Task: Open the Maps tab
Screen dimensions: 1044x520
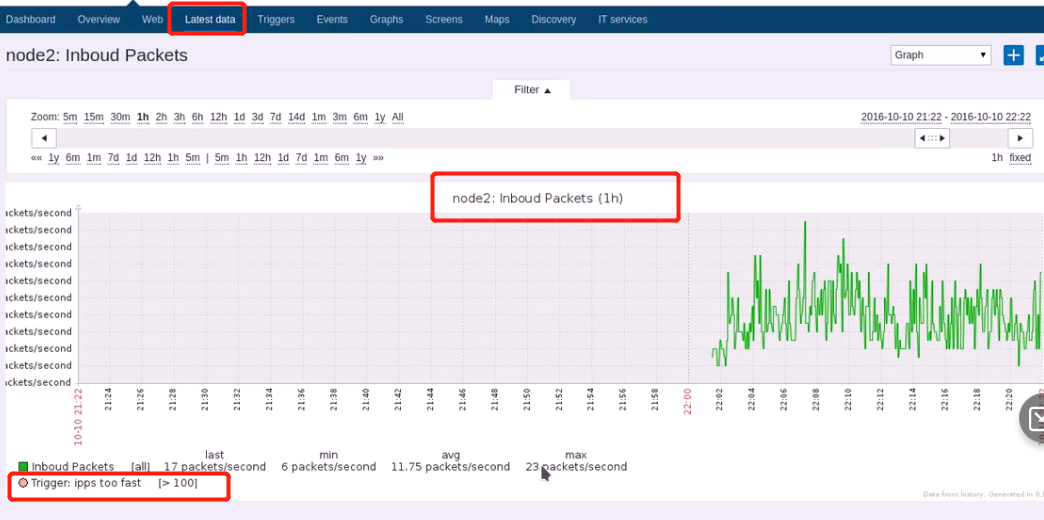Action: click(x=497, y=19)
